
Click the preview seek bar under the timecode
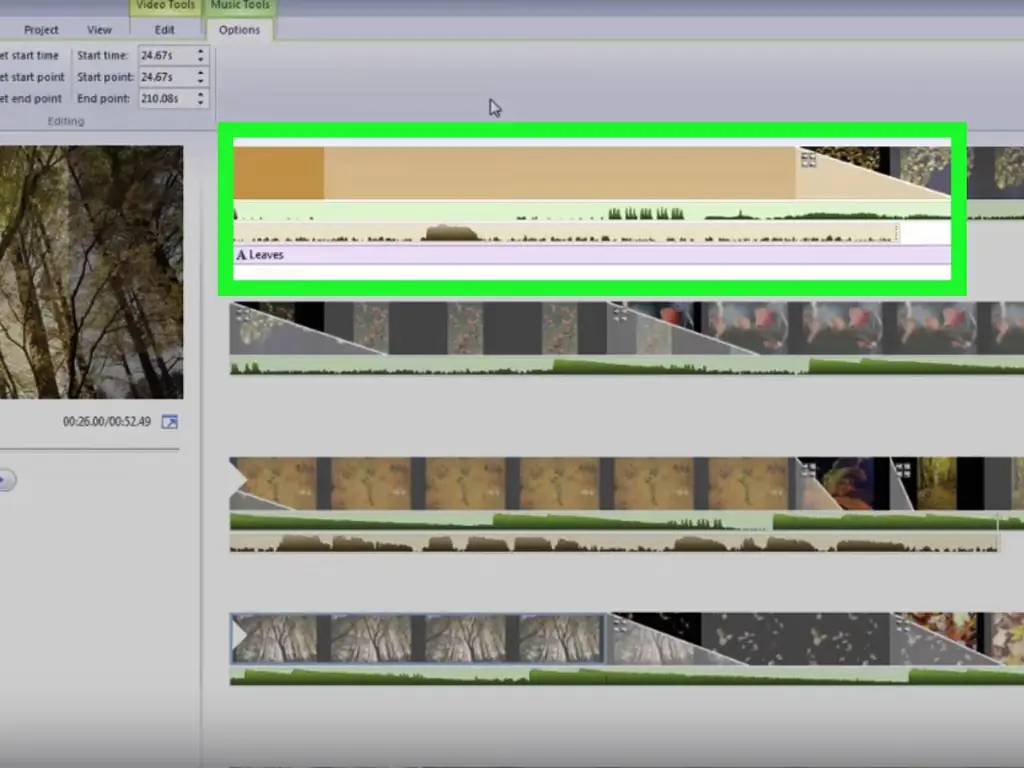(89, 449)
